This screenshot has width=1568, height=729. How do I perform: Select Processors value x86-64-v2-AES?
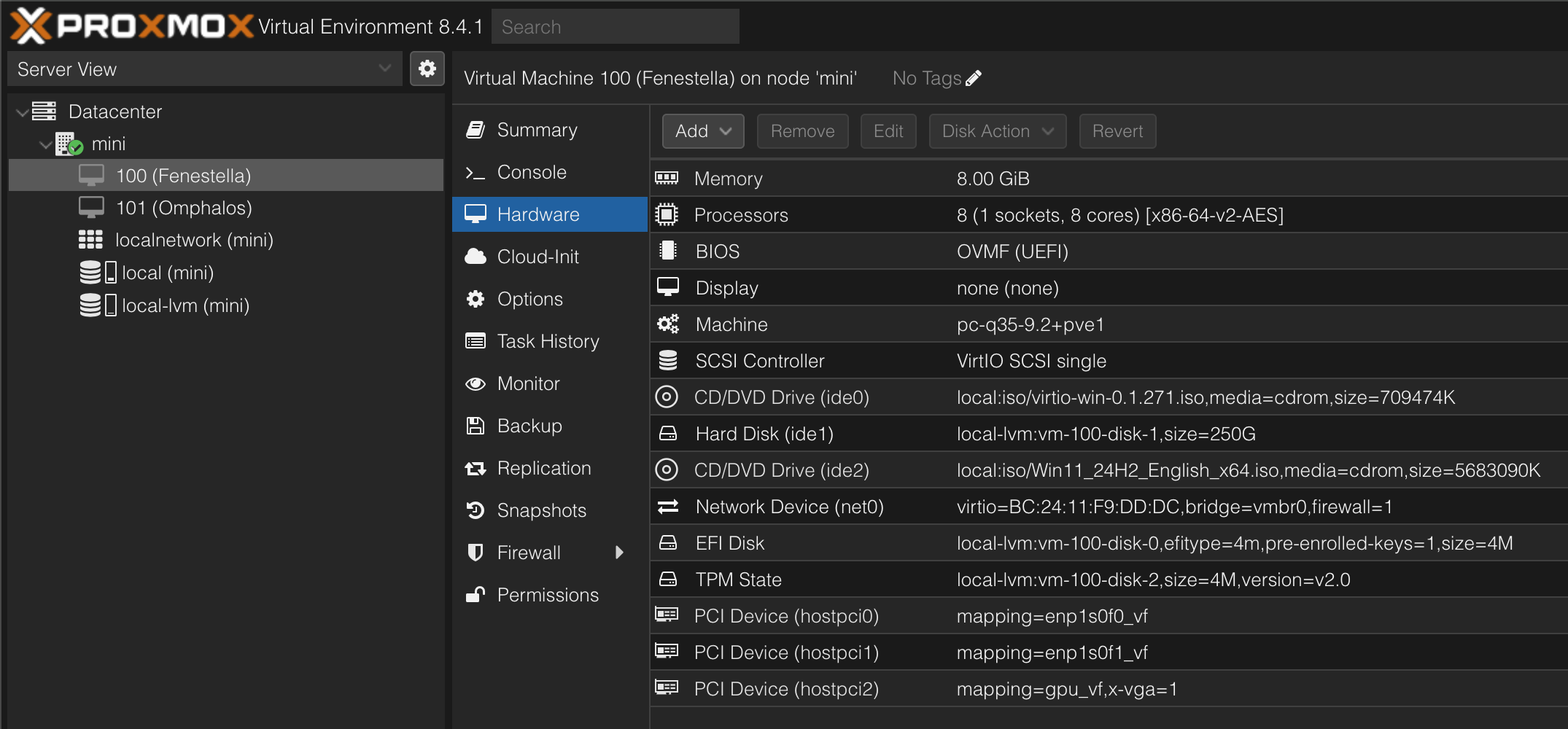pos(1120,215)
